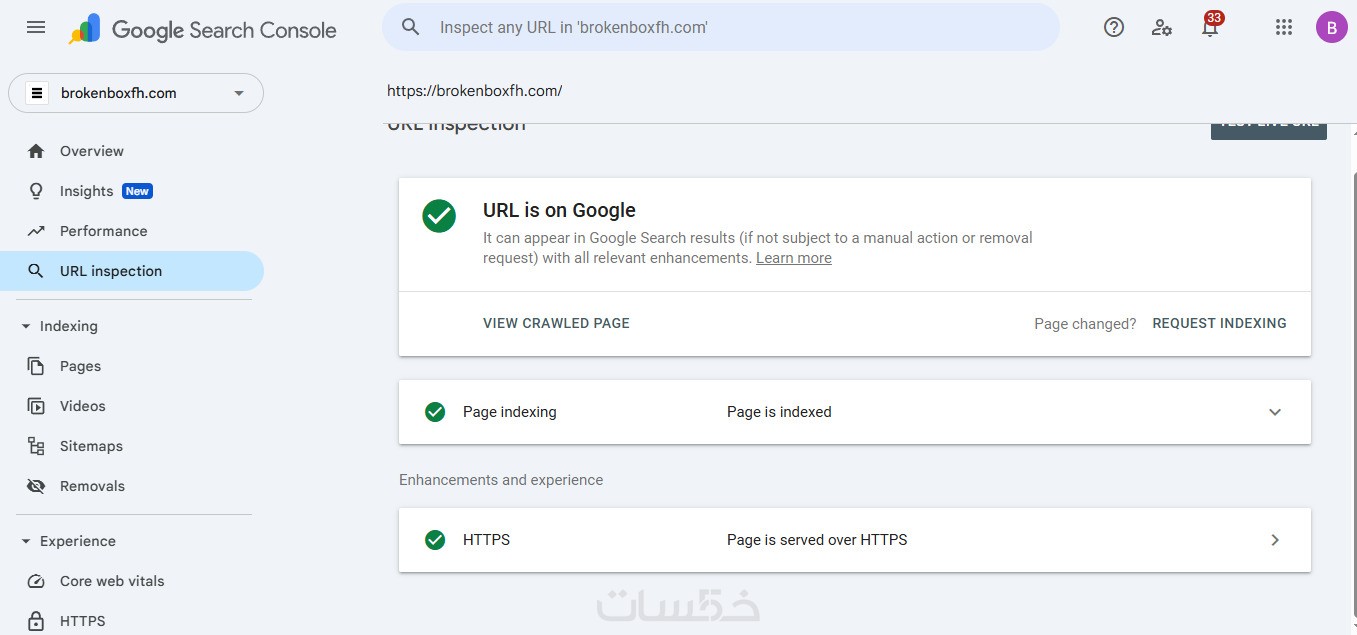Click REQUEST INDEXING
Image resolution: width=1357 pixels, height=635 pixels.
pyautogui.click(x=1219, y=323)
